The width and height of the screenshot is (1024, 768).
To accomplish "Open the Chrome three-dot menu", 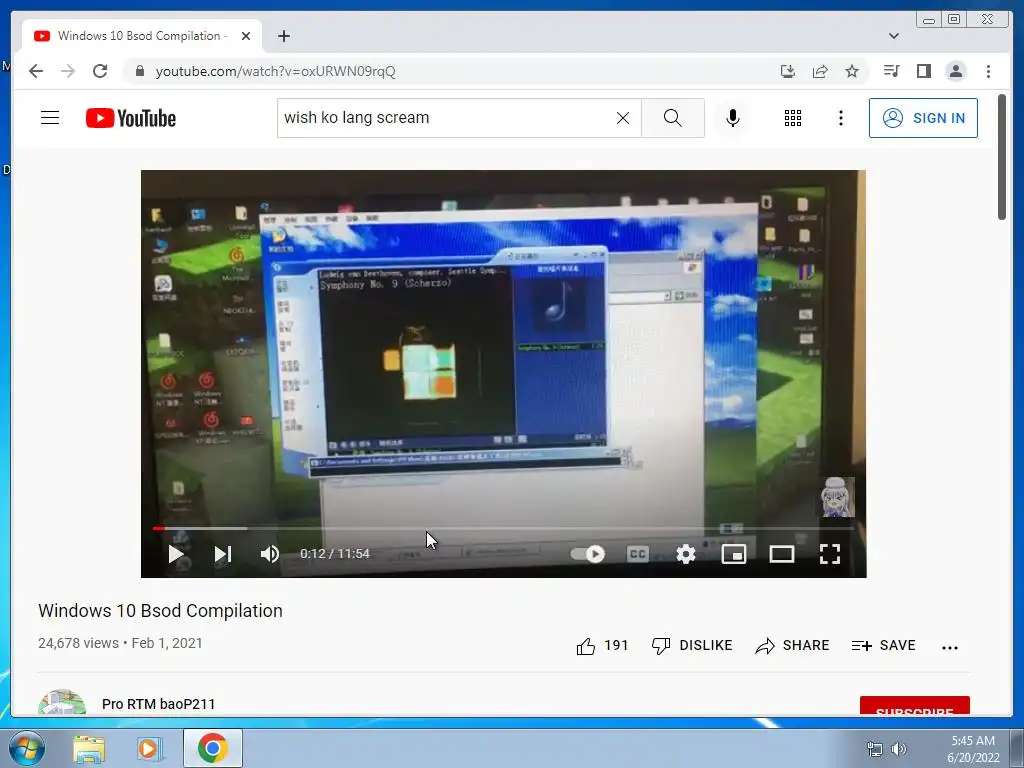I will [x=988, y=71].
